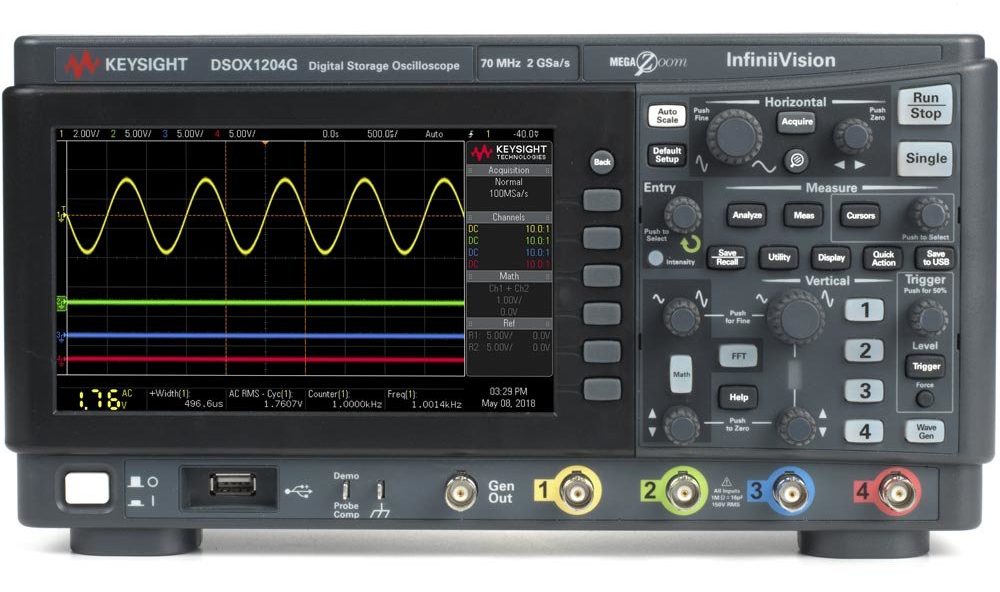The image size is (1000, 592).
Task: Click the Gen Out BNC connector
Action: (x=461, y=492)
